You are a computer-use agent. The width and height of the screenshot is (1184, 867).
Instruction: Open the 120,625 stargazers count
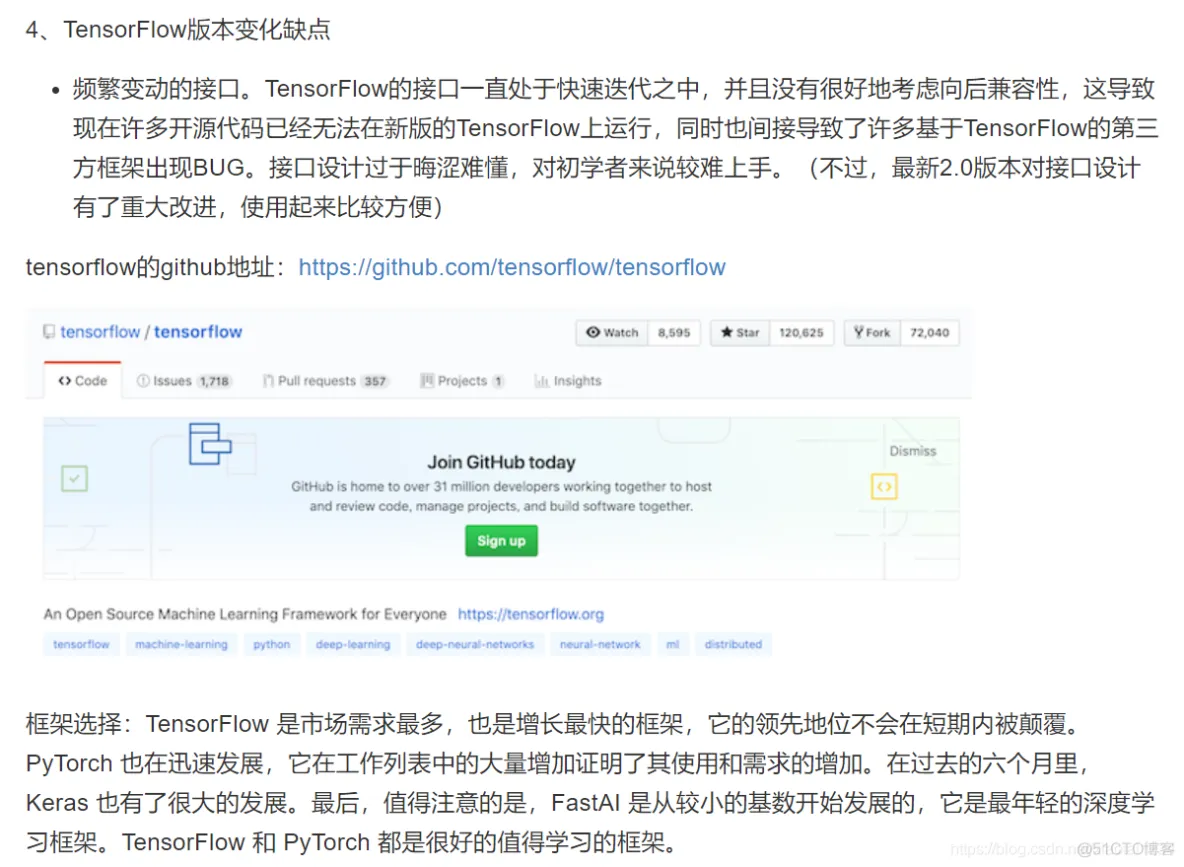point(801,332)
